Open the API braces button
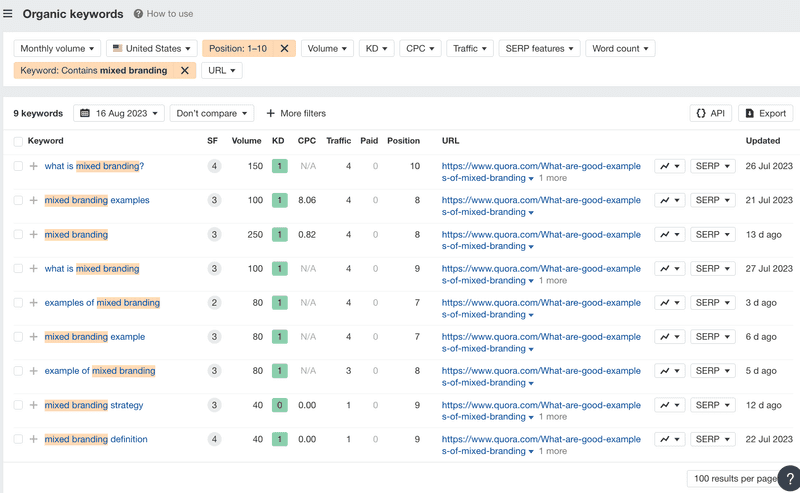Image resolution: width=800 pixels, height=493 pixels. 710,113
